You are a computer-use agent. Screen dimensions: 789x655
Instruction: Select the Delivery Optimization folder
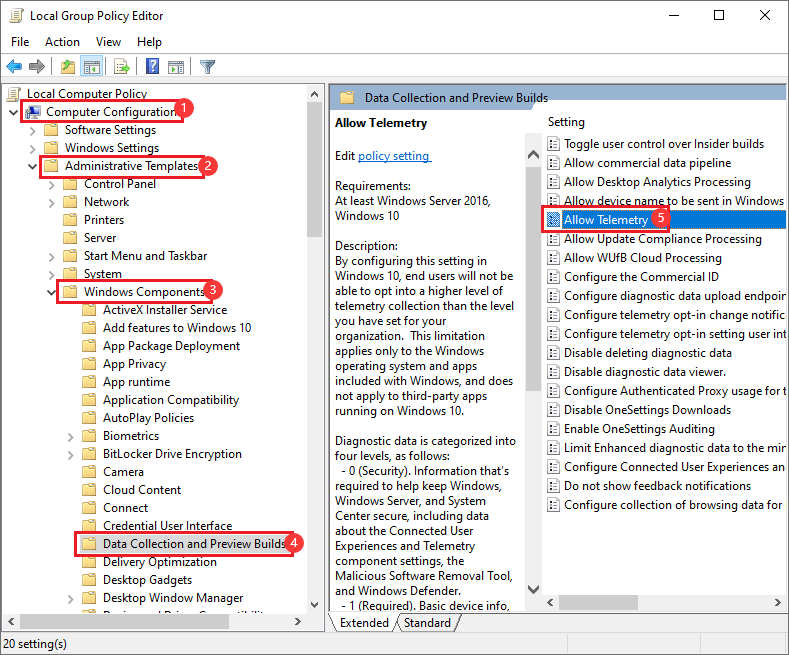coord(160,562)
